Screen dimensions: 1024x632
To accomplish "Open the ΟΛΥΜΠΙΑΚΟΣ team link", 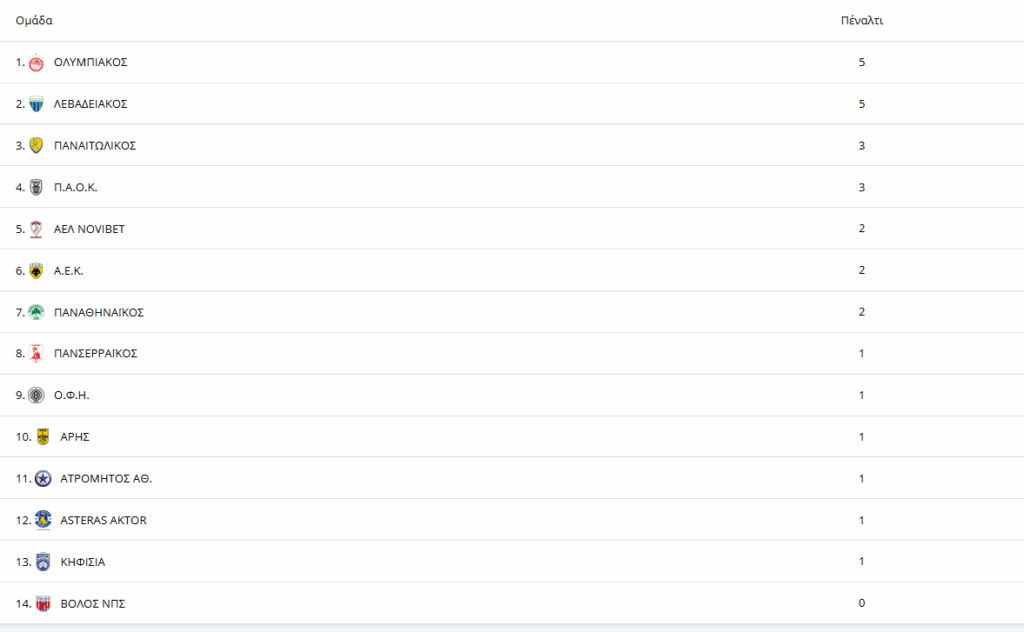I will coord(90,63).
